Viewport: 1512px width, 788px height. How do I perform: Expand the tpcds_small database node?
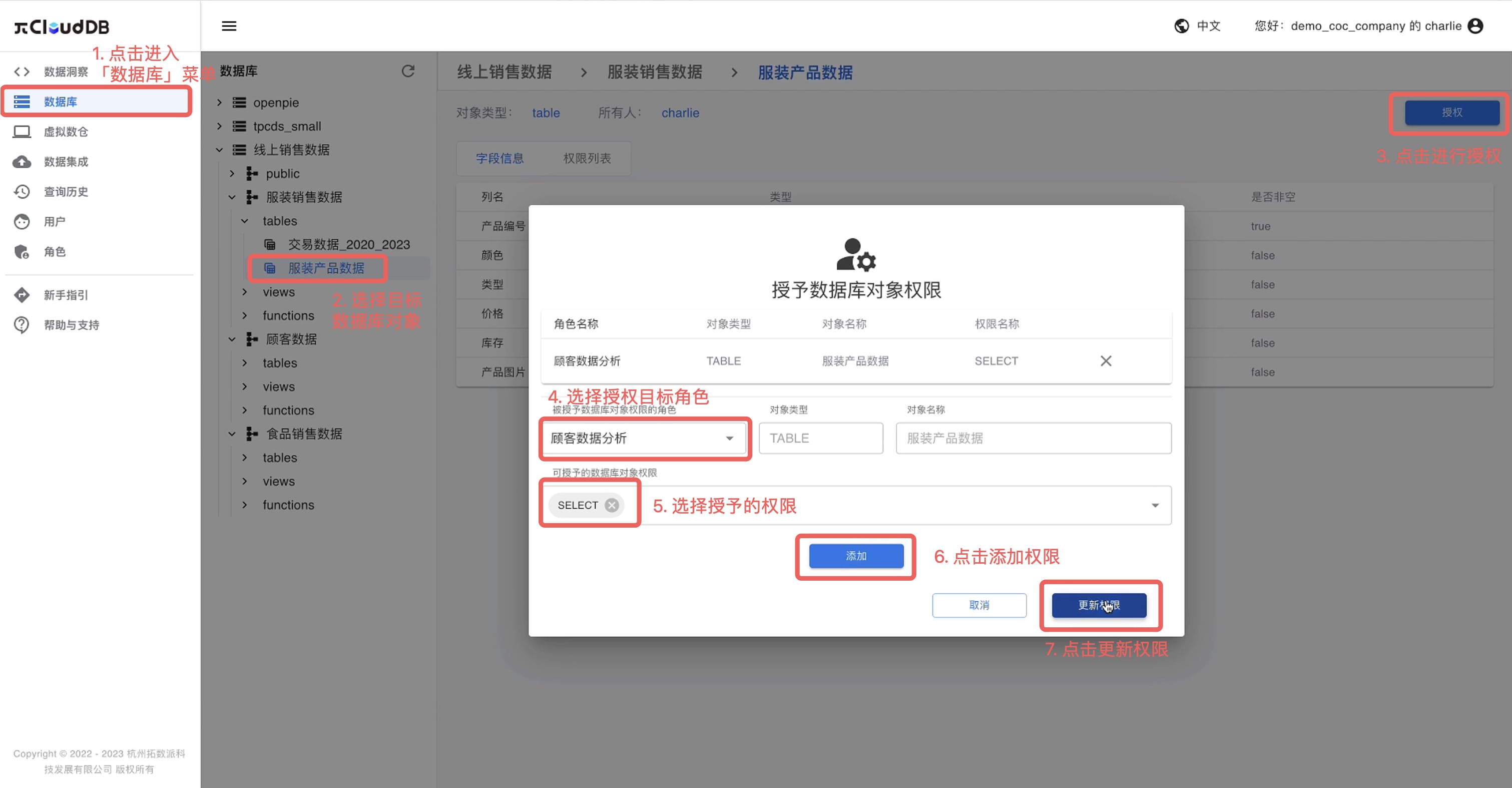(x=219, y=126)
